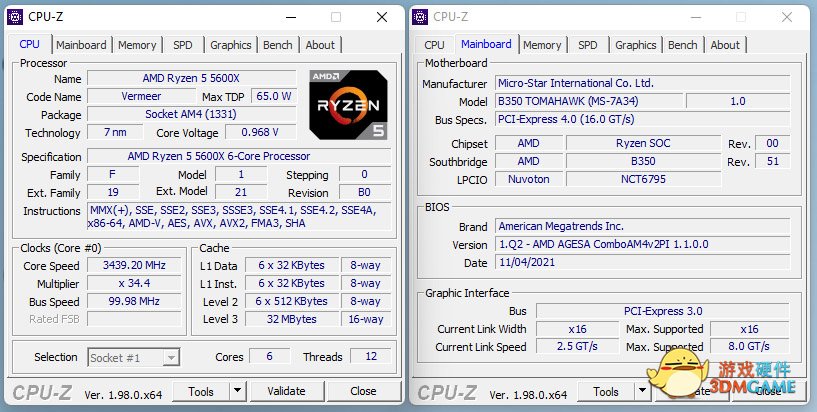Click the Revision value B0

click(x=365, y=192)
